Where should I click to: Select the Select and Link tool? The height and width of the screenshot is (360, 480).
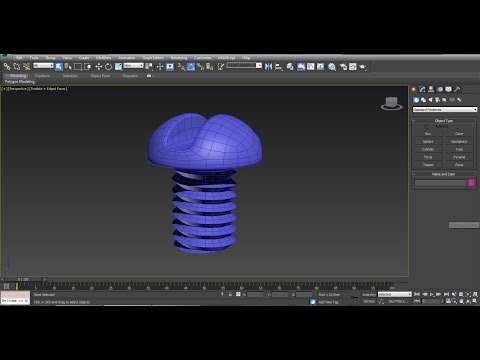click(x=7, y=67)
